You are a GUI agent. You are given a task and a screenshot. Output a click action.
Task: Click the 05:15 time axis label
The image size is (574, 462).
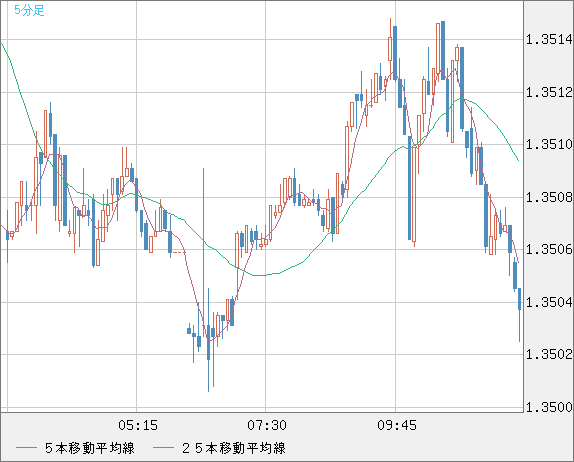(x=138, y=425)
